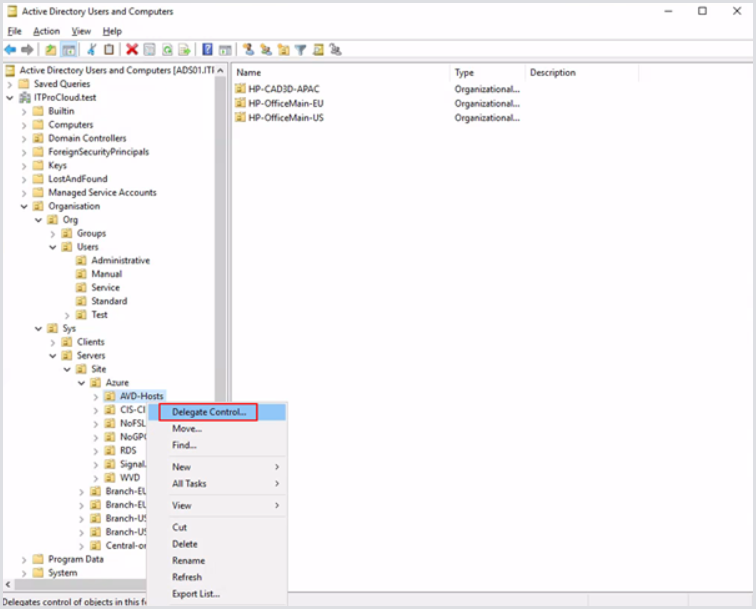The image size is (756, 609).
Task: Click the Refresh toolbar icon
Action: 166,49
